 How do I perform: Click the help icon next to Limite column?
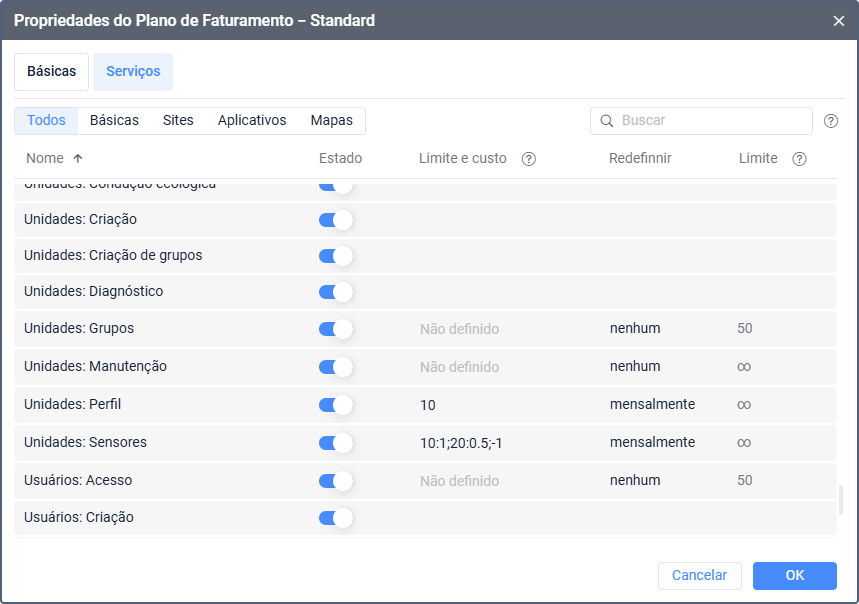pyautogui.click(x=799, y=159)
